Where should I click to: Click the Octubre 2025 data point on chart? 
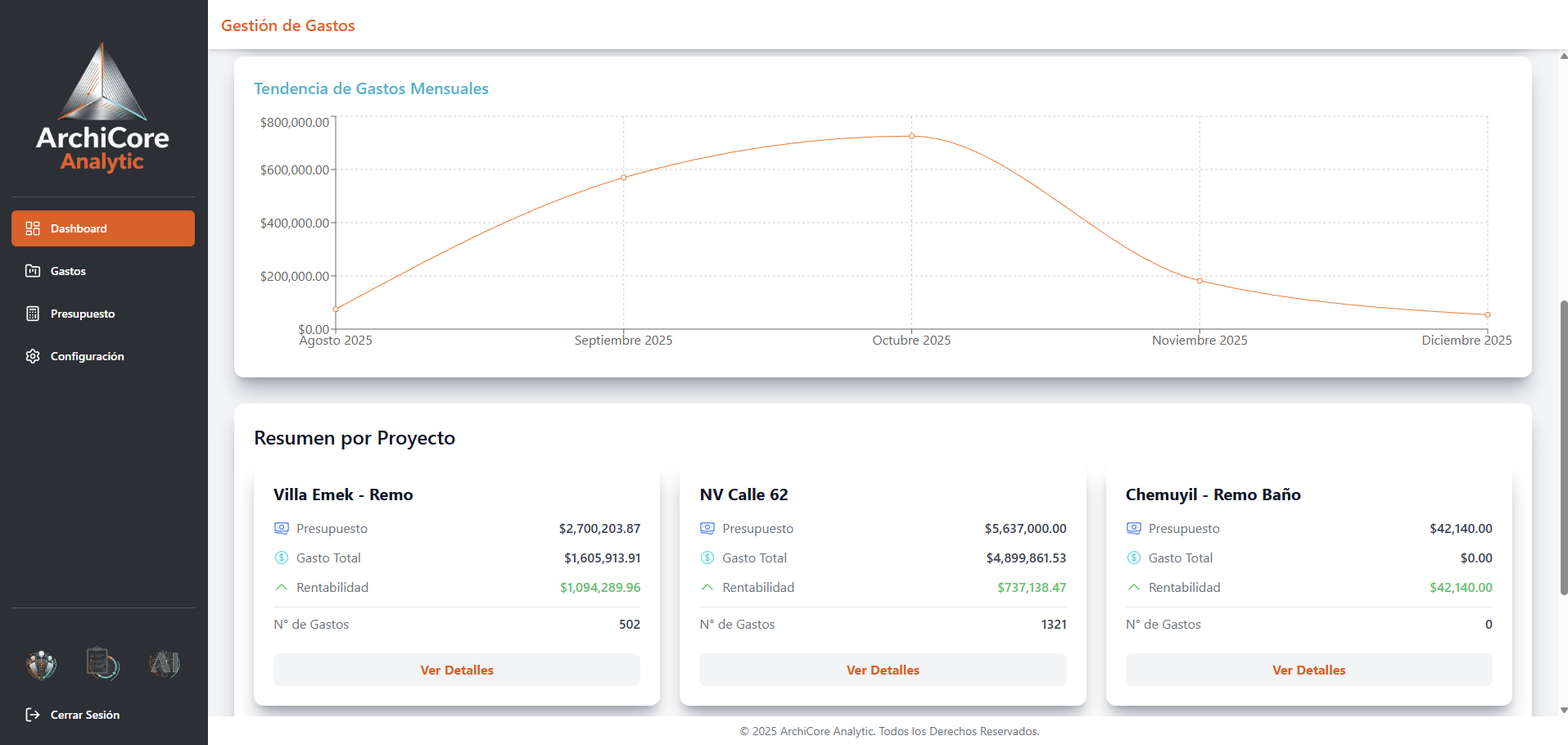click(911, 136)
